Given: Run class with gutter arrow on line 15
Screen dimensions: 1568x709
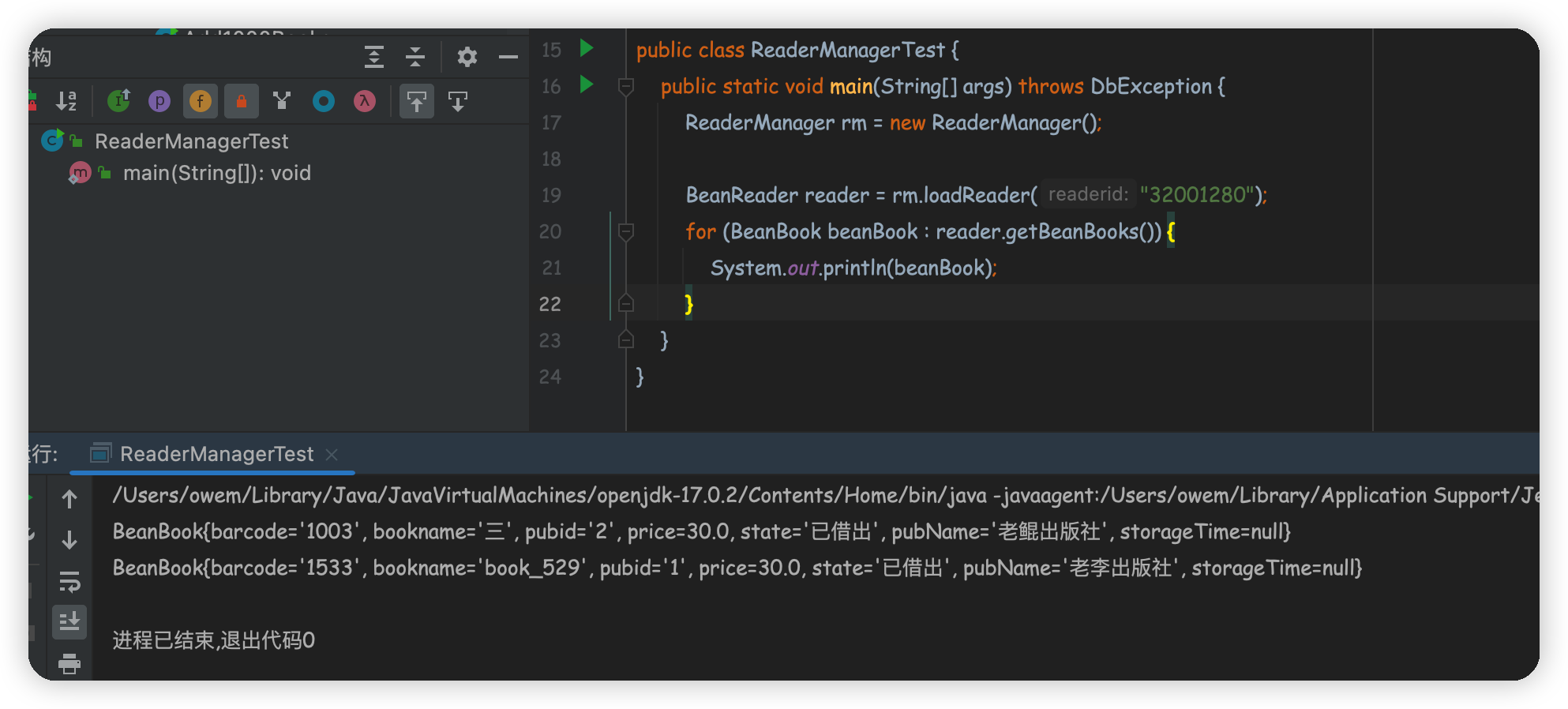Looking at the screenshot, I should coord(587,48).
